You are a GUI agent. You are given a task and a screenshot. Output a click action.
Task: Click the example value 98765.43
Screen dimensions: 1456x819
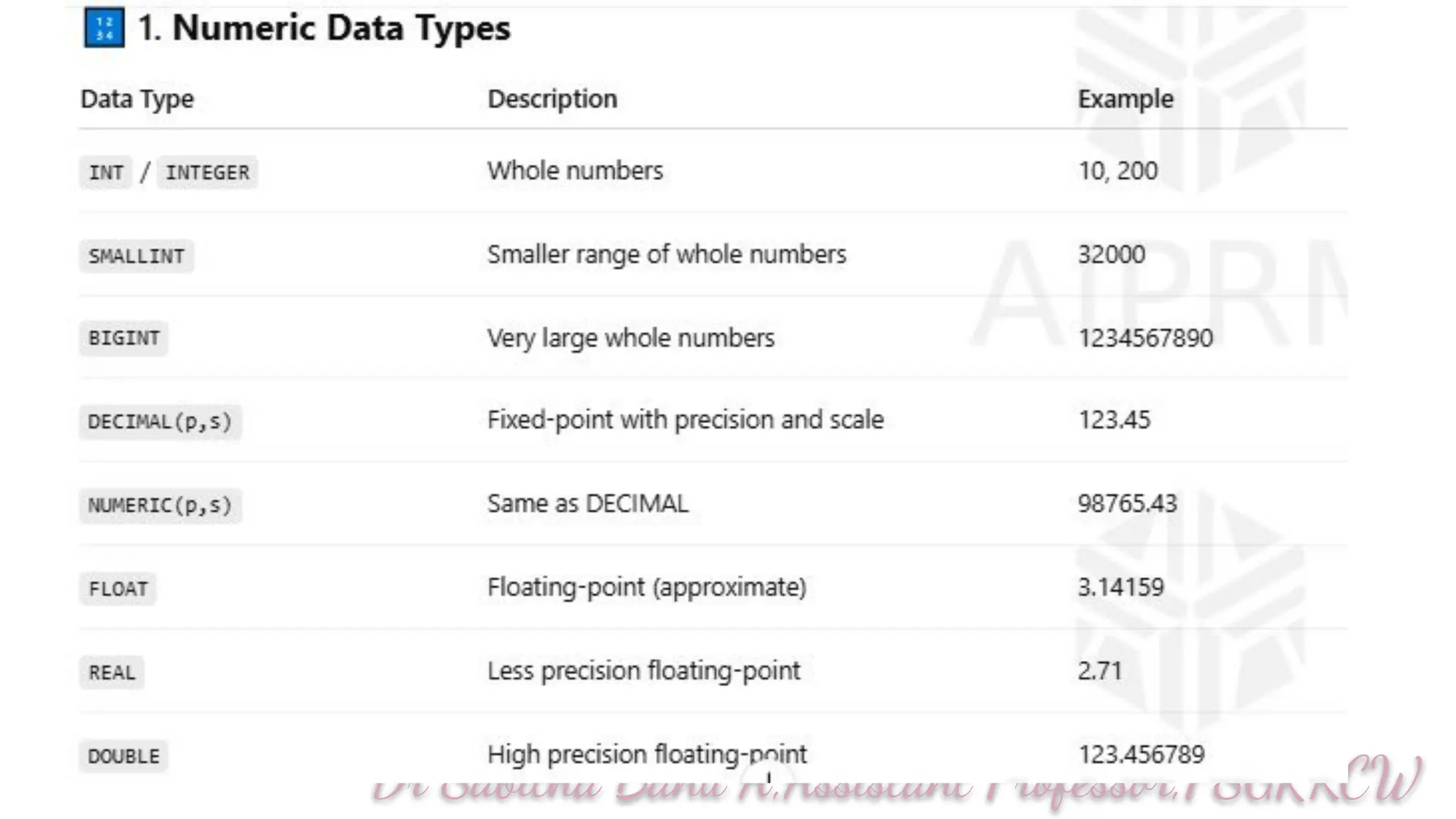pos(1127,503)
